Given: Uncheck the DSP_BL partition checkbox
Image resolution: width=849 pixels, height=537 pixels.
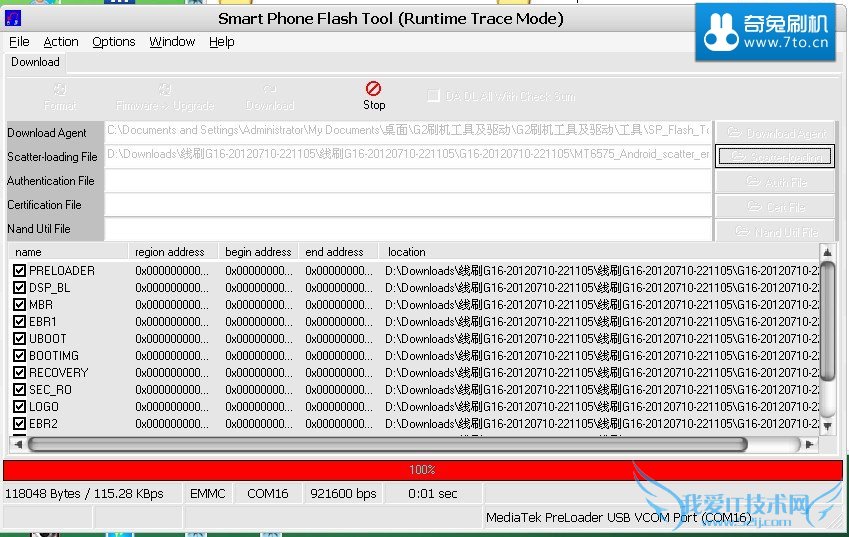Looking at the screenshot, I should (x=19, y=287).
